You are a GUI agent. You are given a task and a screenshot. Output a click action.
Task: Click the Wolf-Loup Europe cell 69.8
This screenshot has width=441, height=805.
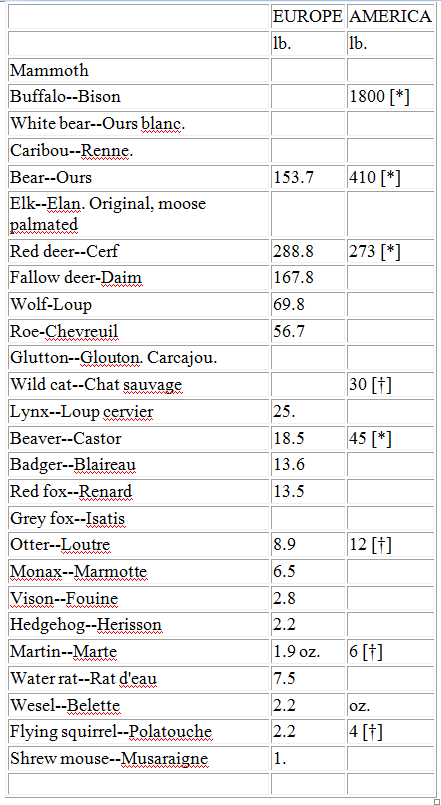(x=309, y=304)
